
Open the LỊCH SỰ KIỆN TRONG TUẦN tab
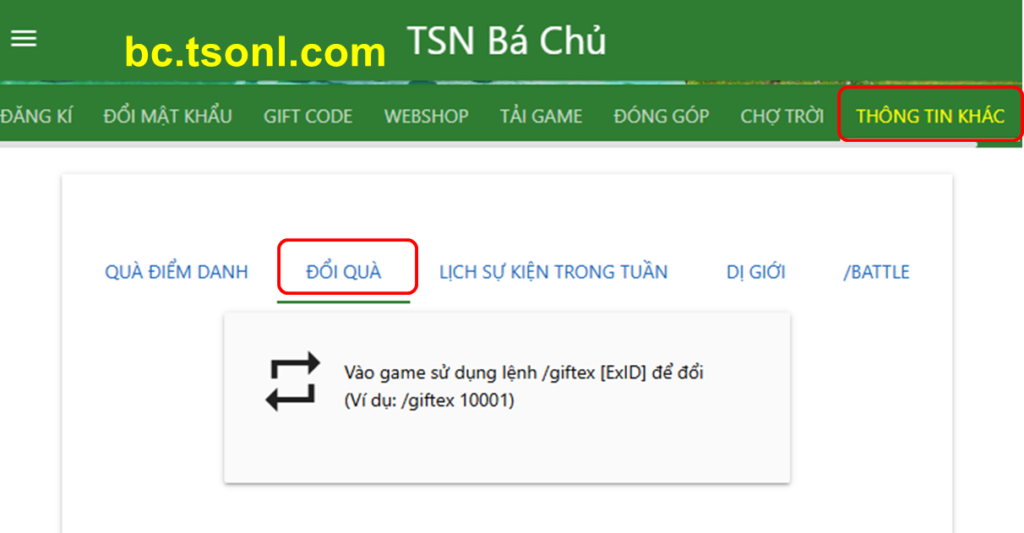pyautogui.click(x=553, y=272)
